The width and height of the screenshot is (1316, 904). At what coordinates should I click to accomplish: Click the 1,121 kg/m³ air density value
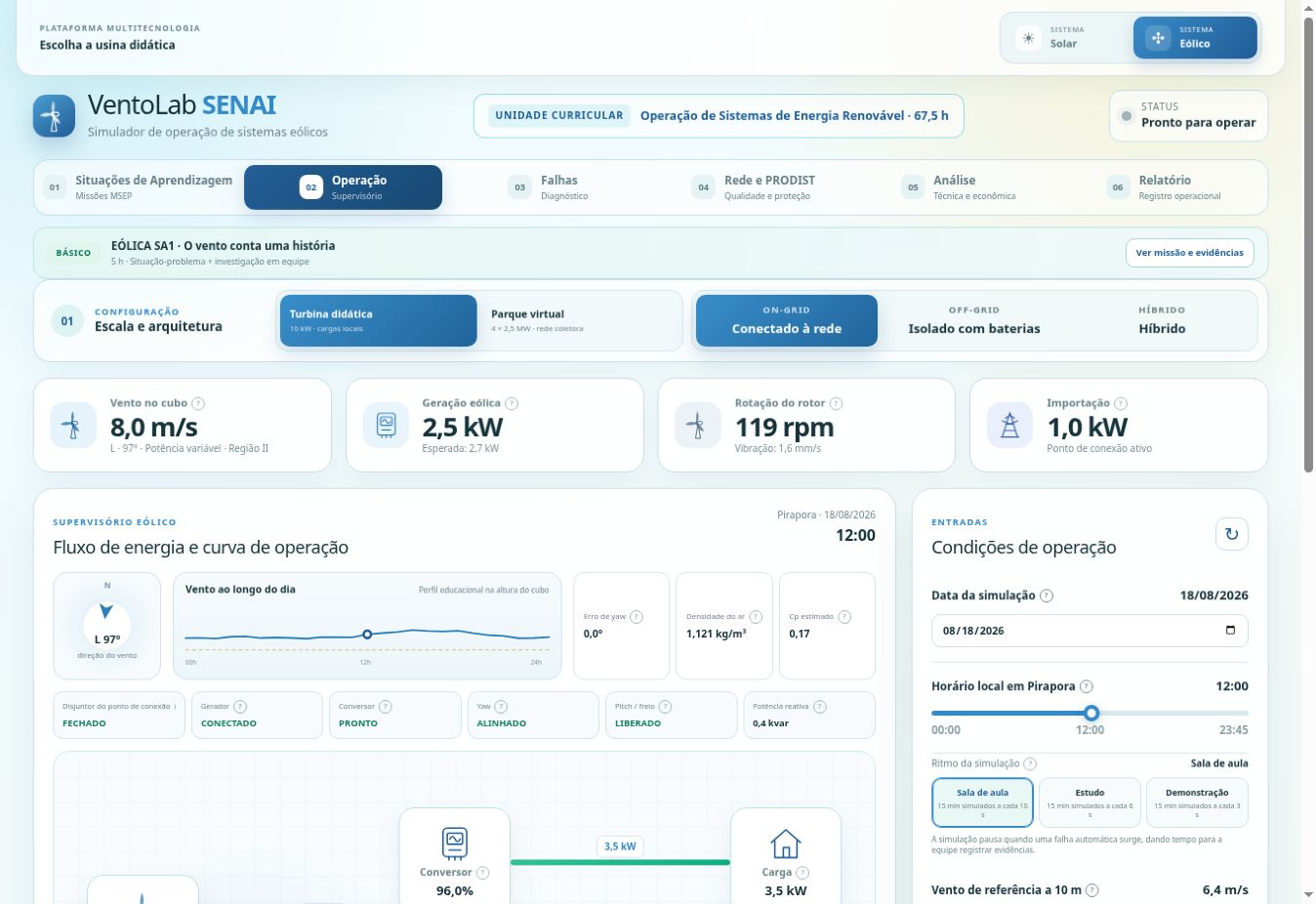click(717, 634)
